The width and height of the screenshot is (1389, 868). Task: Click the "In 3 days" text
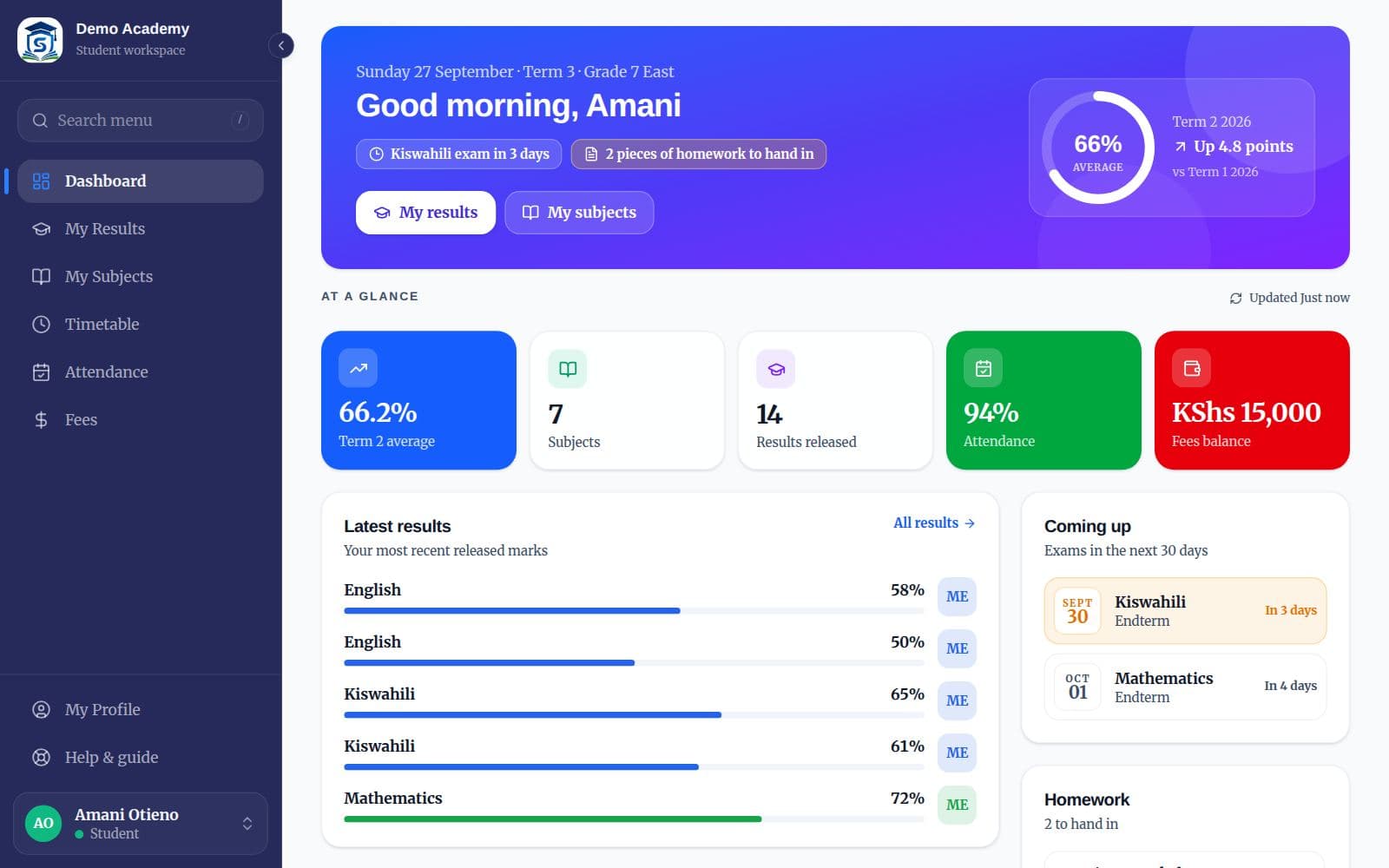pos(1291,610)
